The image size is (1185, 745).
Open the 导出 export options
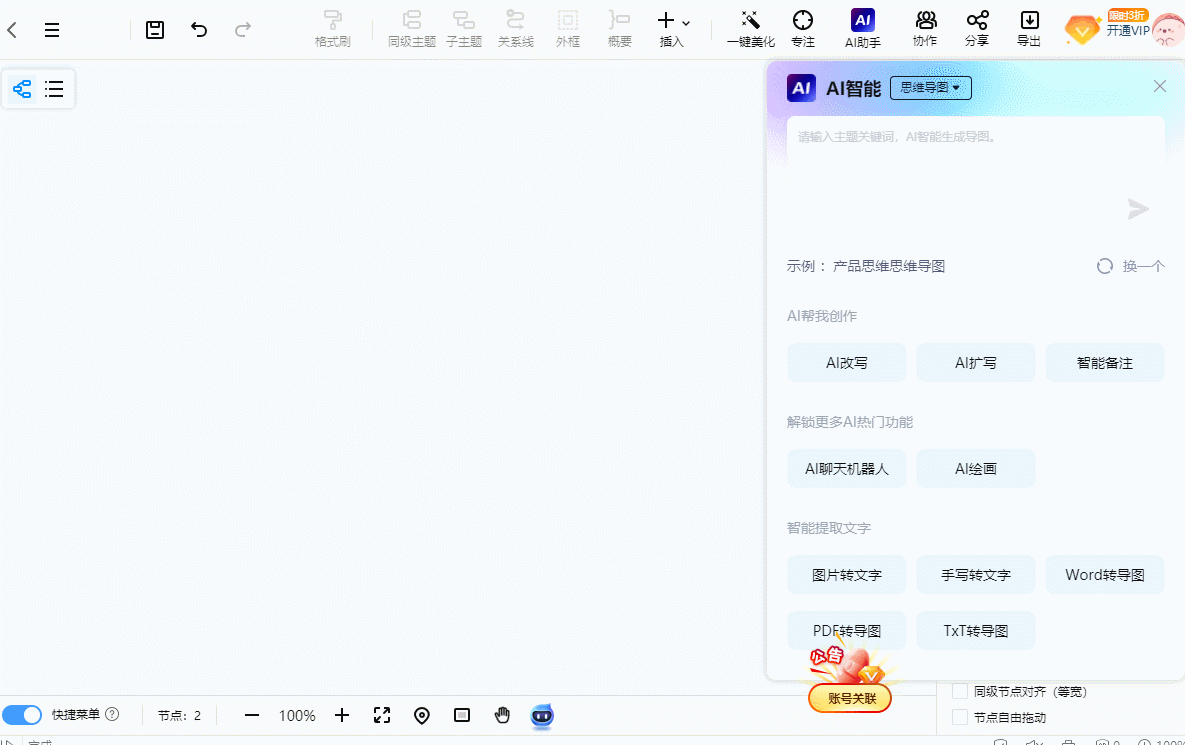[x=1029, y=29]
